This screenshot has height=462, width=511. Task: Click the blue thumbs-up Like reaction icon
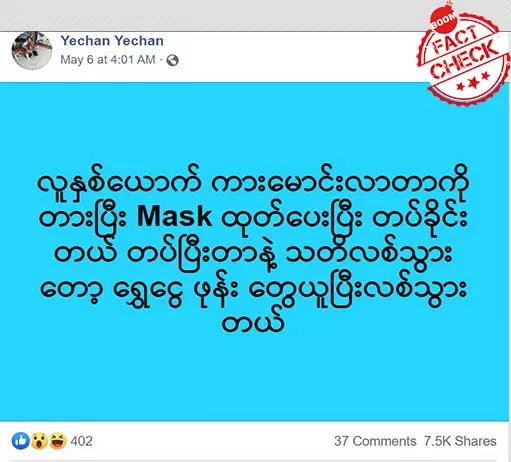tap(21, 441)
